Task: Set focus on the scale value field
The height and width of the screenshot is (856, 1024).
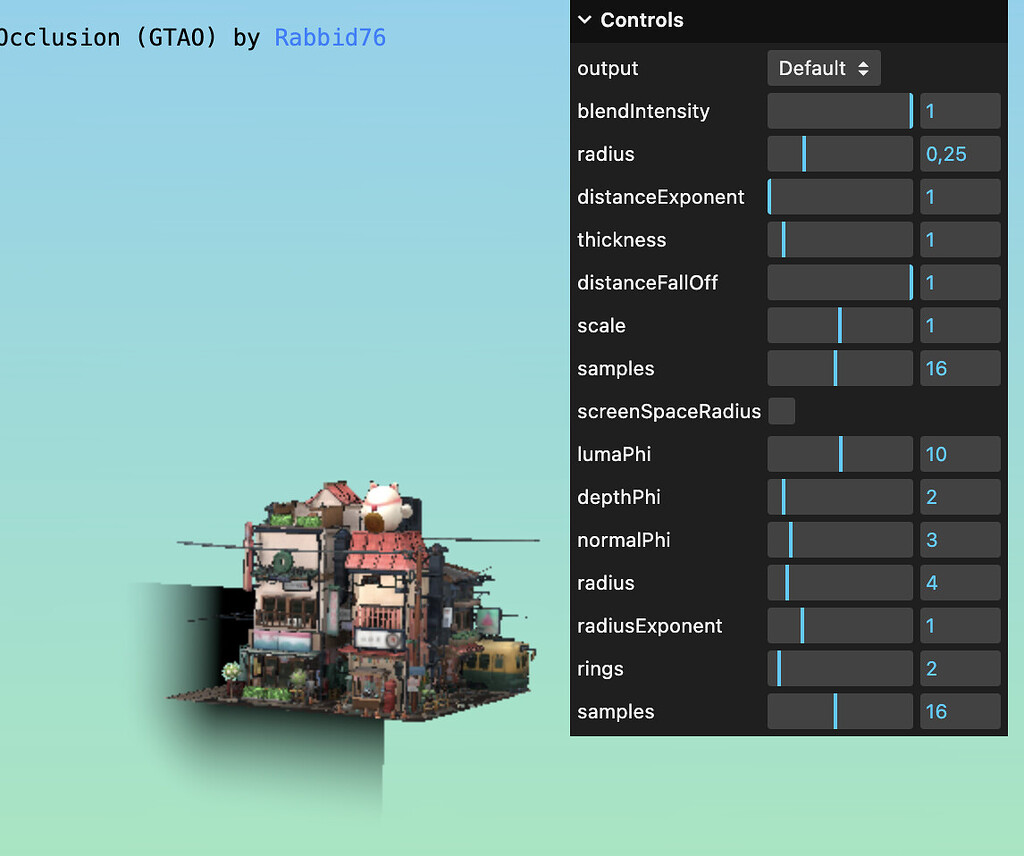Action: click(x=959, y=325)
